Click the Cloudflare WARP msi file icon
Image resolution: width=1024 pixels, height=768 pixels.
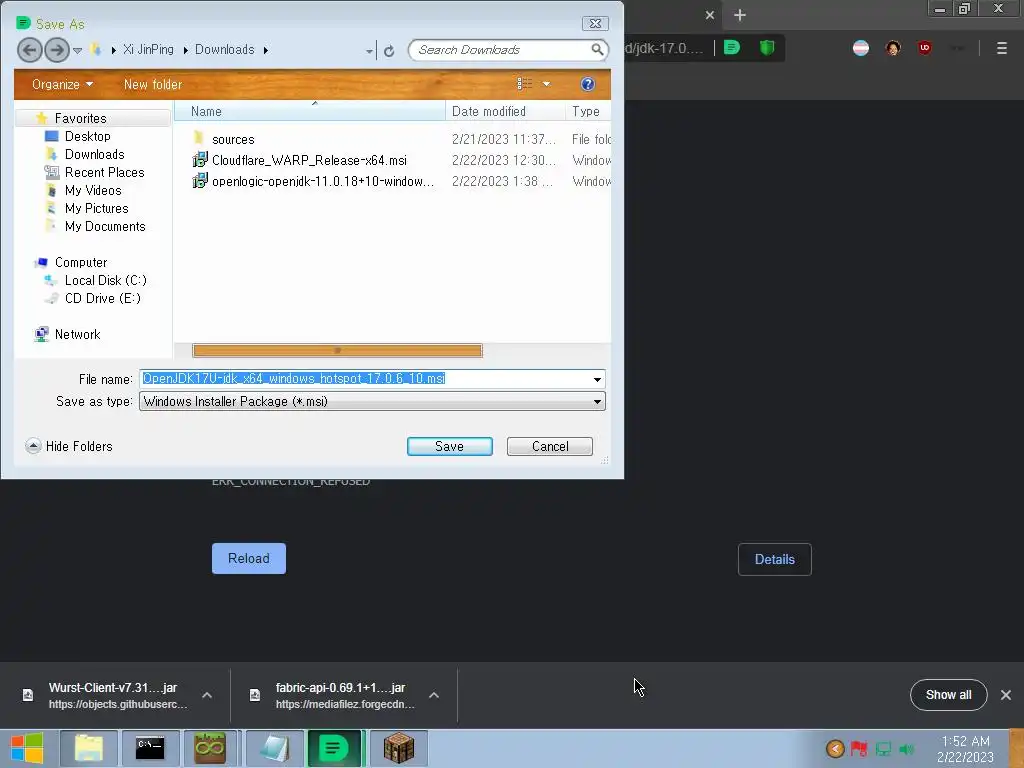200,160
